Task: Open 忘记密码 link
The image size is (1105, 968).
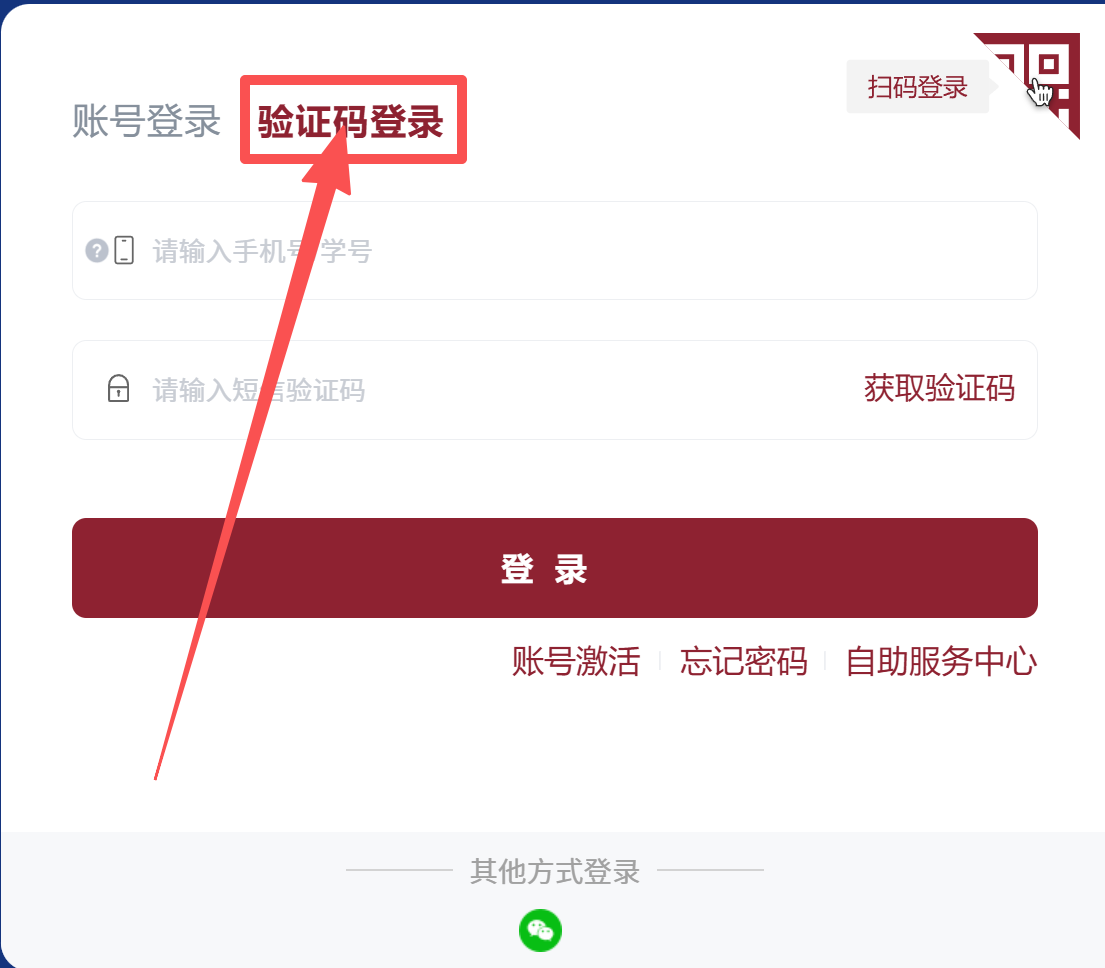Action: pos(743,662)
